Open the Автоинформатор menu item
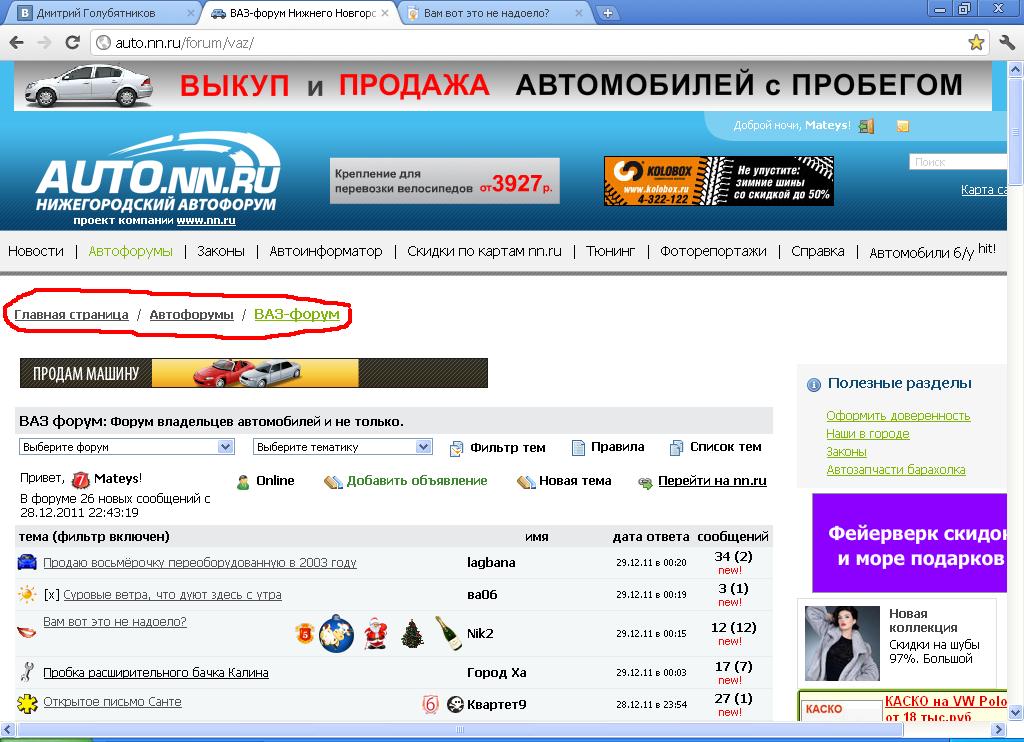 [326, 251]
